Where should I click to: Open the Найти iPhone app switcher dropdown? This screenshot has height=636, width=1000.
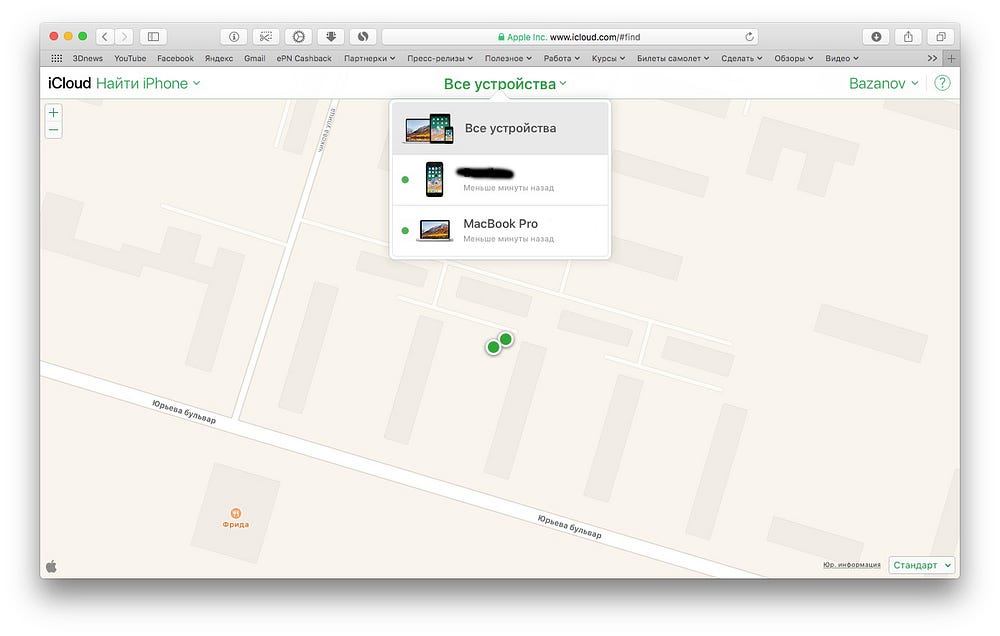pos(148,83)
